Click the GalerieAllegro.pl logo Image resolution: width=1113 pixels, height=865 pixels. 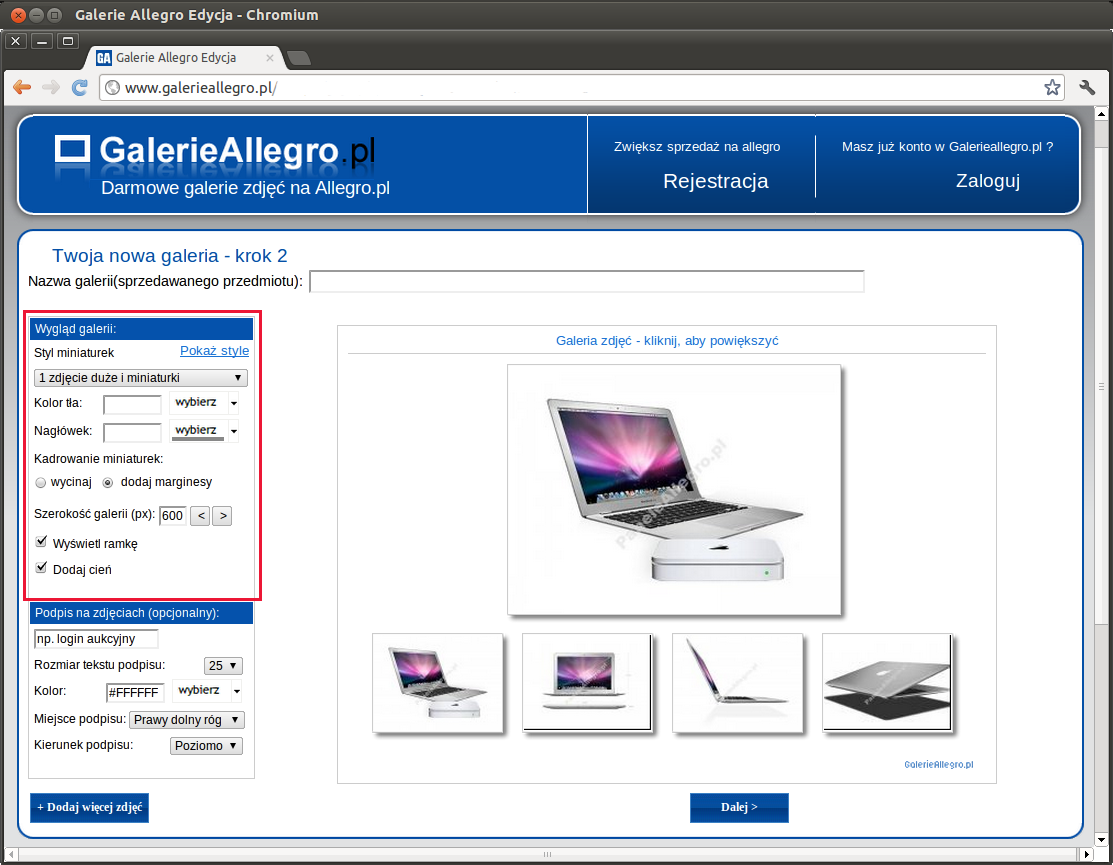215,151
